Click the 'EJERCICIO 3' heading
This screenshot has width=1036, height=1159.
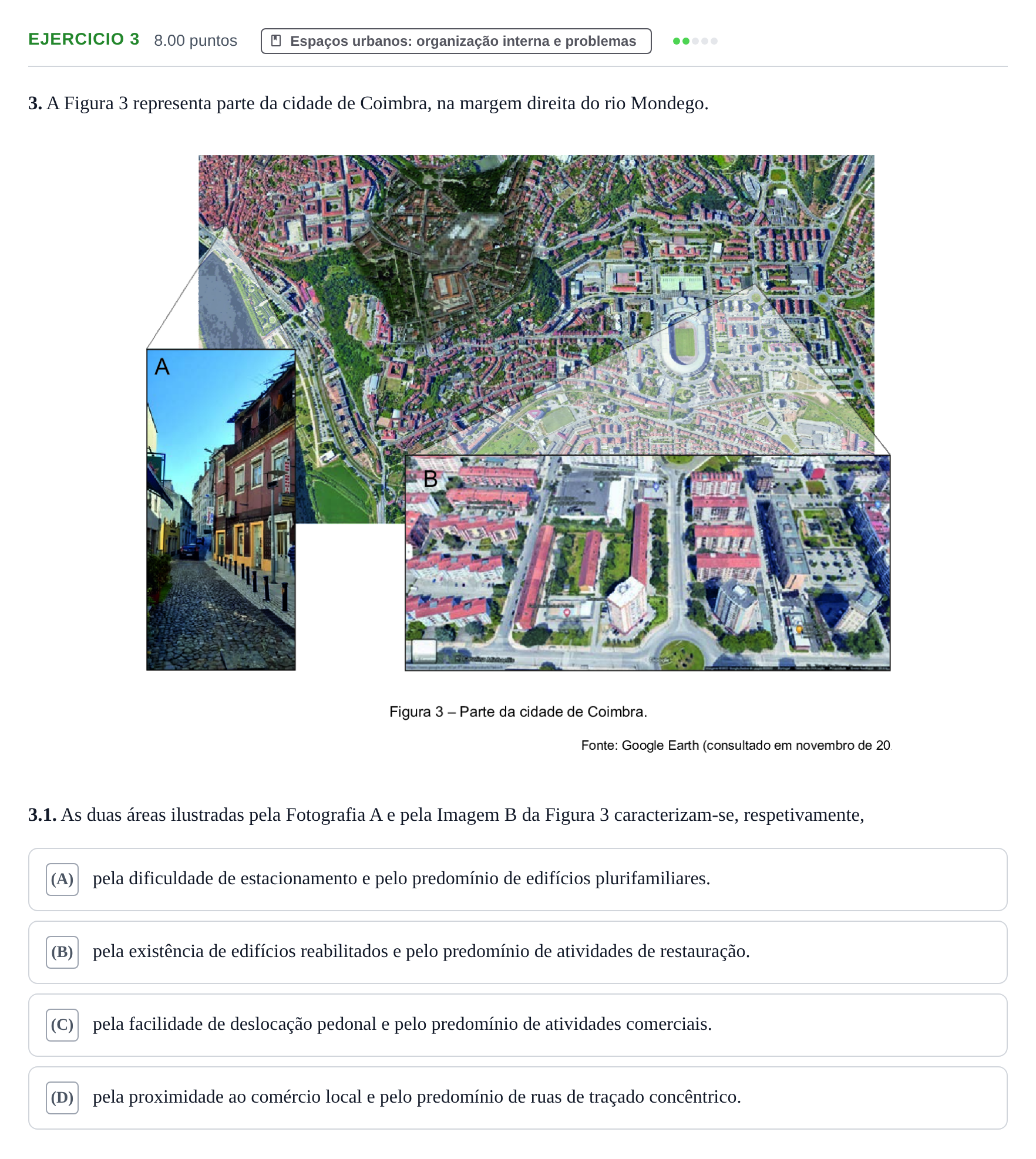pyautogui.click(x=84, y=39)
